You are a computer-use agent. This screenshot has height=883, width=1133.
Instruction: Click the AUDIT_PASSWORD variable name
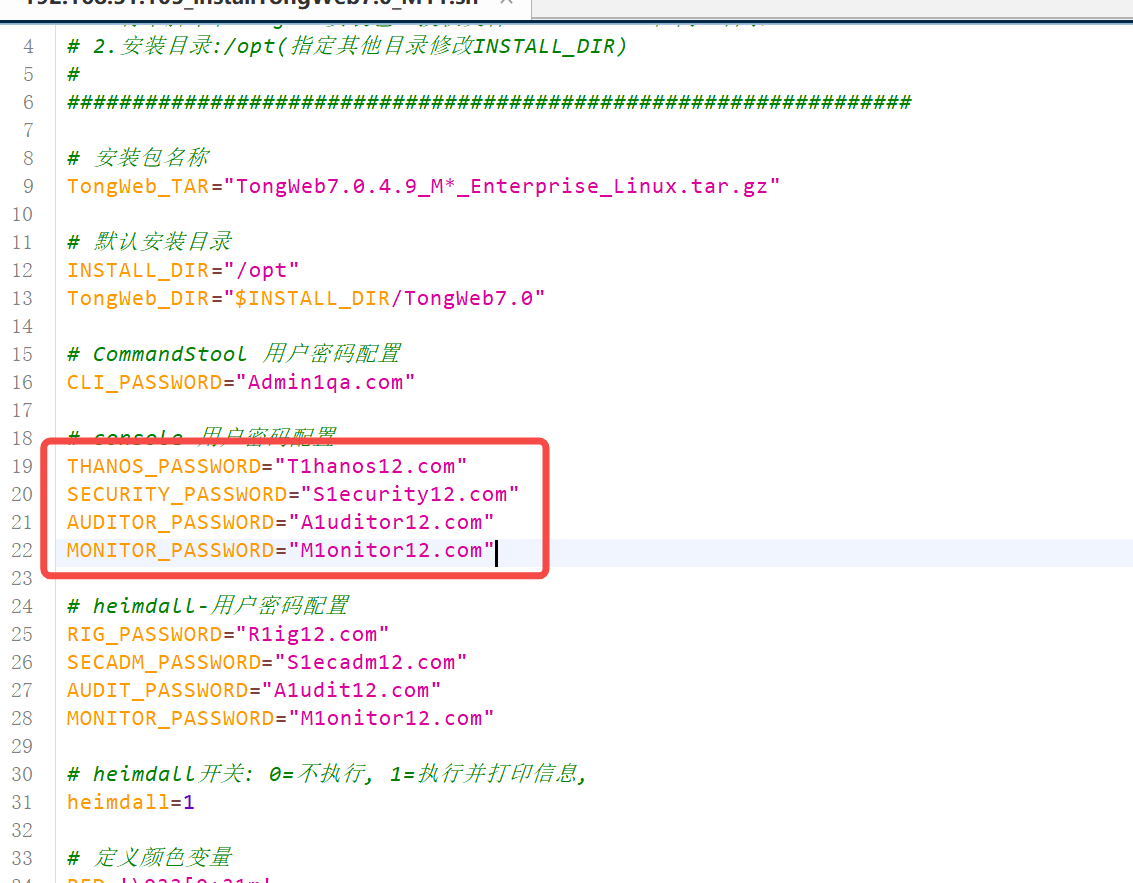coord(158,691)
